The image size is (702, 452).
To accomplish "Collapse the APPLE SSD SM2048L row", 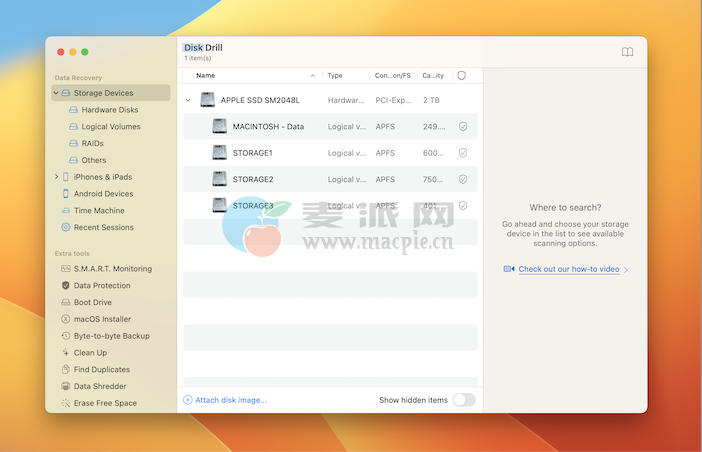I will tap(188, 100).
